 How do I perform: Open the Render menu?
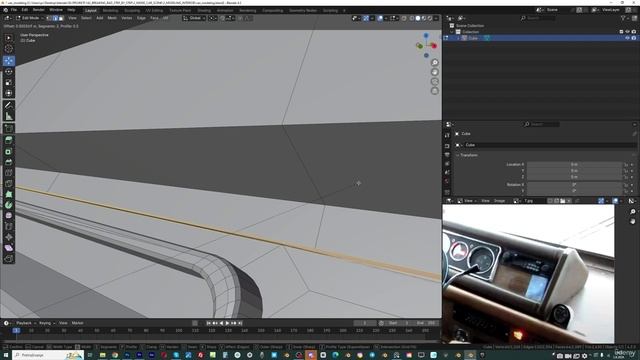39,10
